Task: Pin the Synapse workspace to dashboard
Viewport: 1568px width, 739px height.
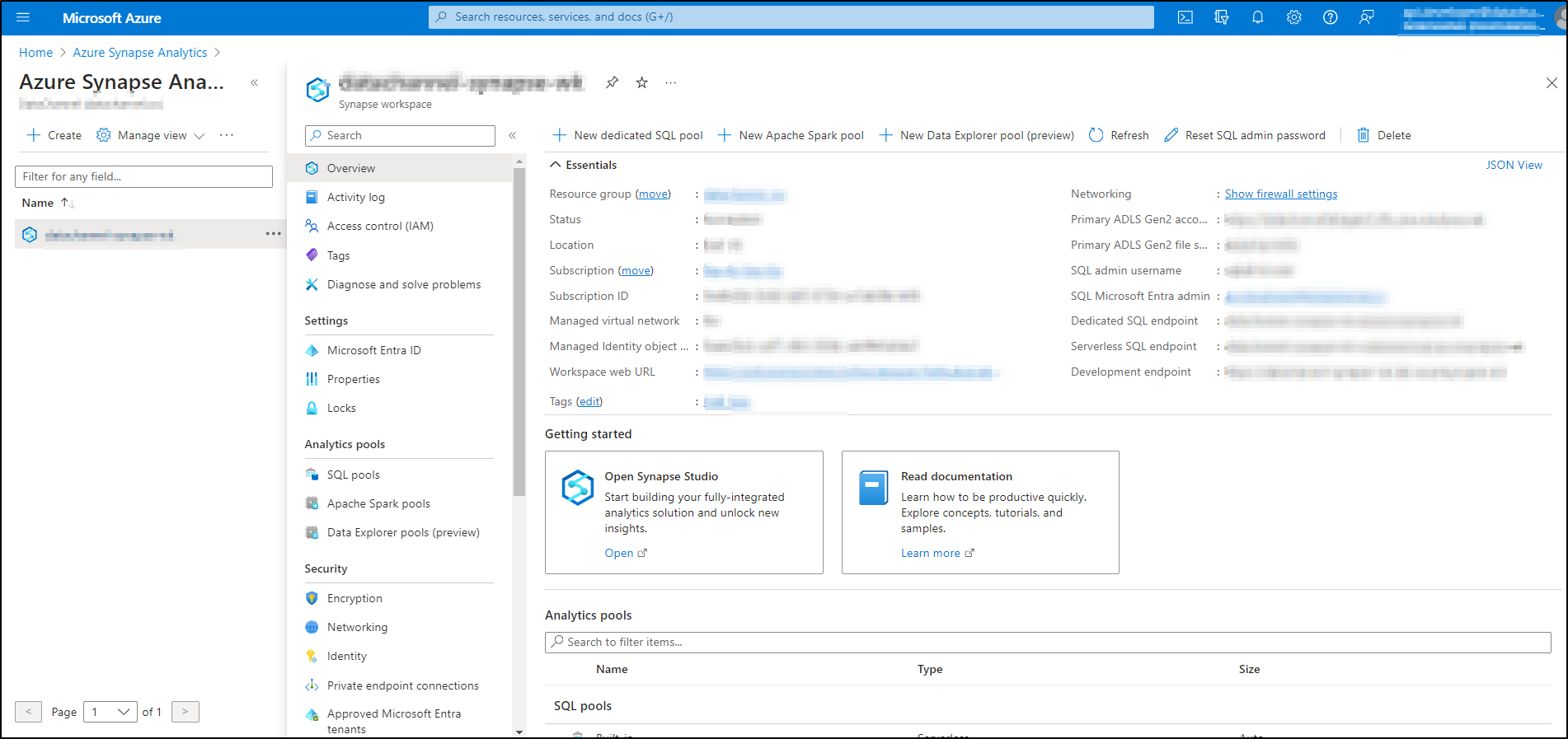Action: [612, 82]
